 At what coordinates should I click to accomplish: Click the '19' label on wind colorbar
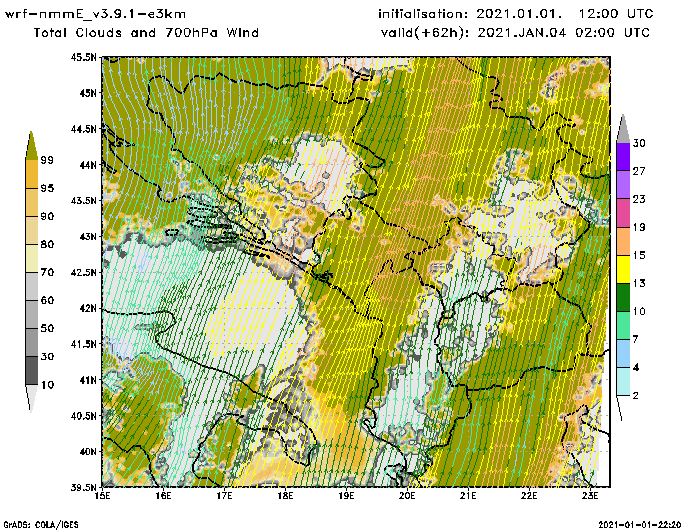point(639,227)
